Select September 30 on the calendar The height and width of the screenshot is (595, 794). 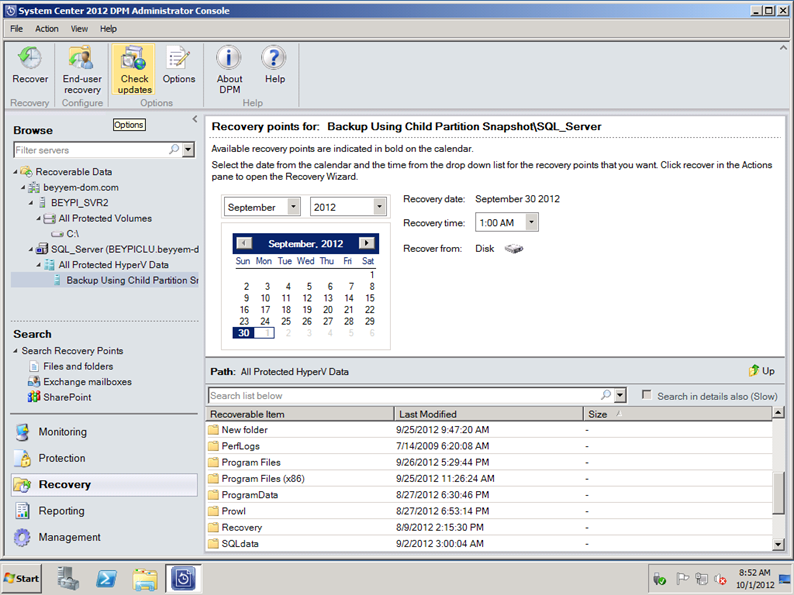point(244,333)
